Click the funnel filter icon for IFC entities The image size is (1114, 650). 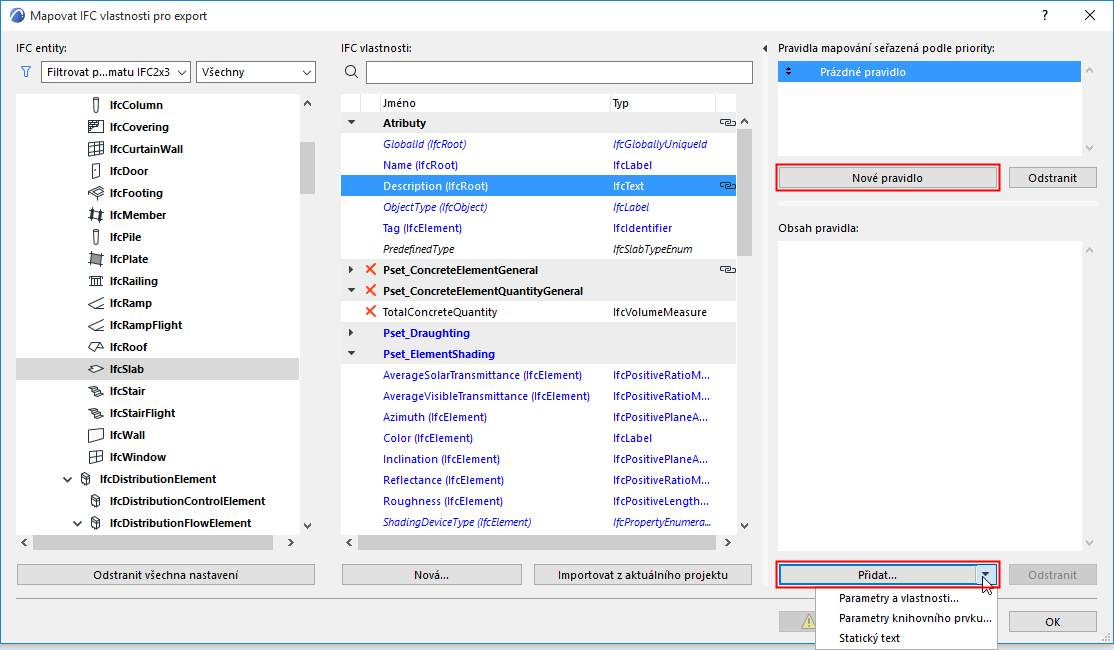click(x=26, y=72)
